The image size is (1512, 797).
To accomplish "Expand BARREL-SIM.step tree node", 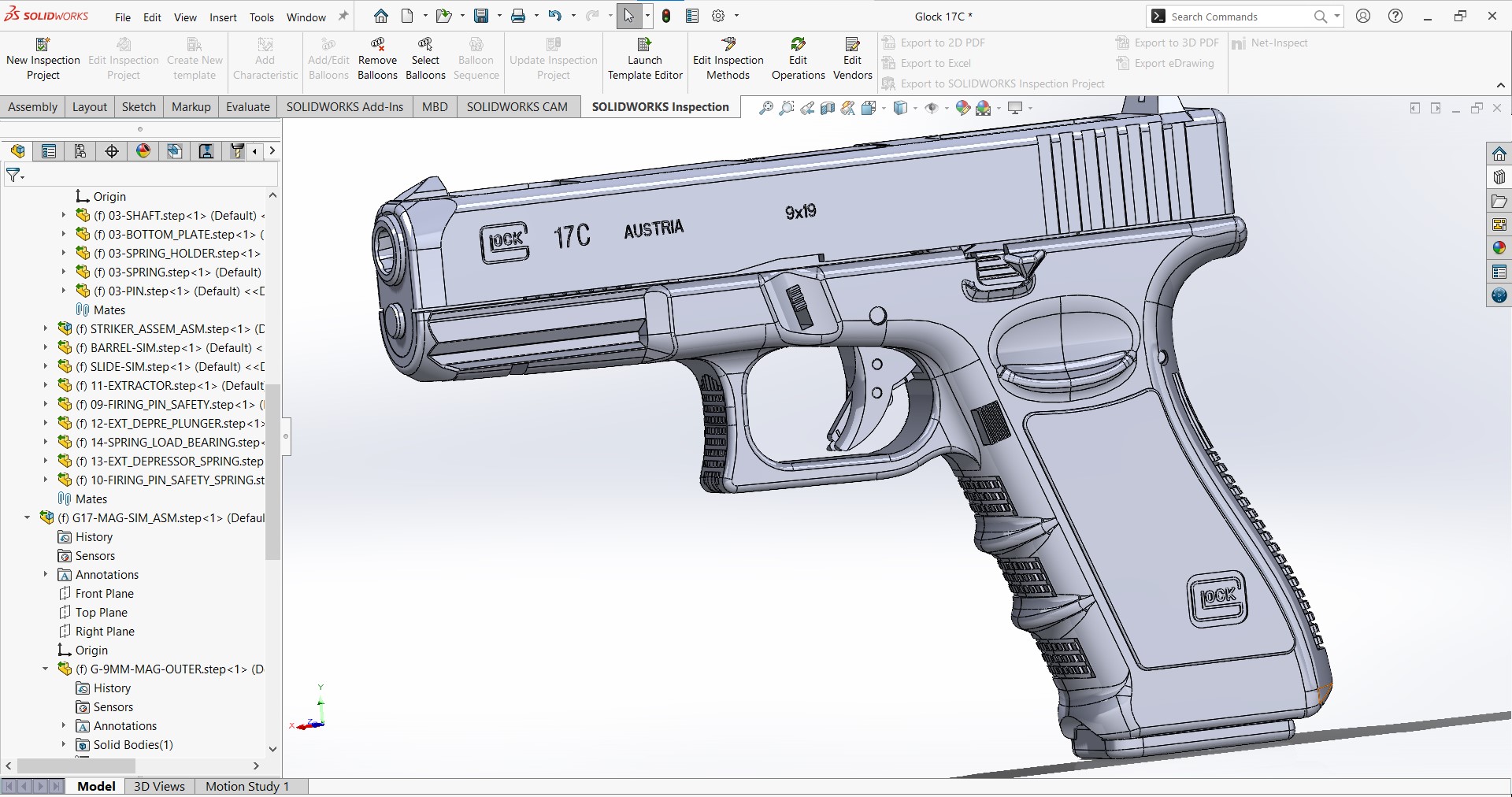I will coord(46,347).
